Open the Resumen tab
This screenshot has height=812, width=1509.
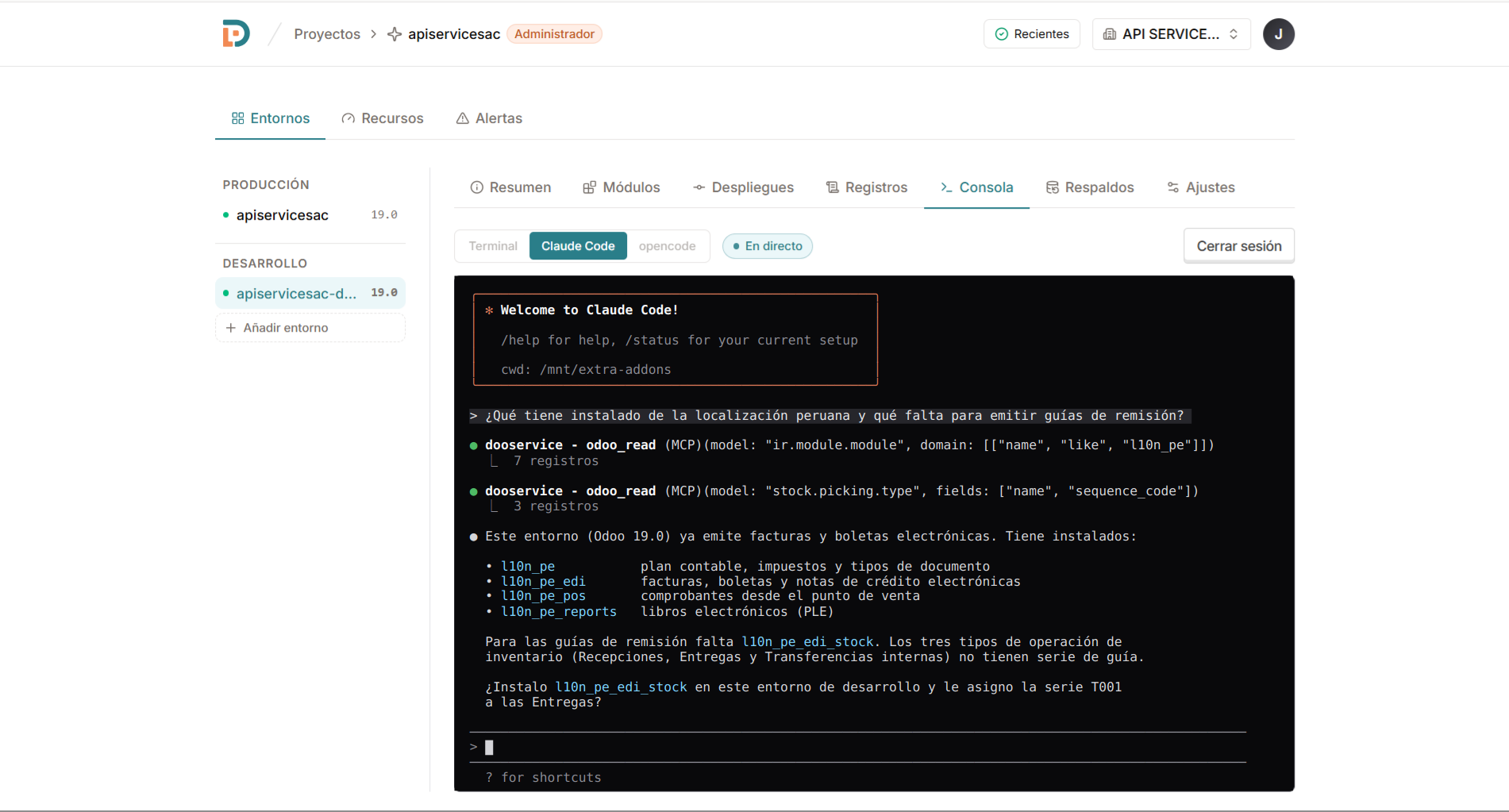tap(510, 187)
